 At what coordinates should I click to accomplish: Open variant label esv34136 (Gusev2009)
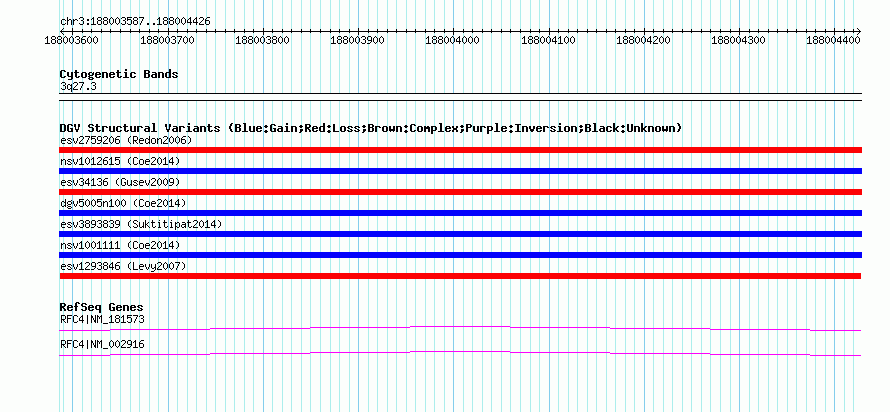120,182
